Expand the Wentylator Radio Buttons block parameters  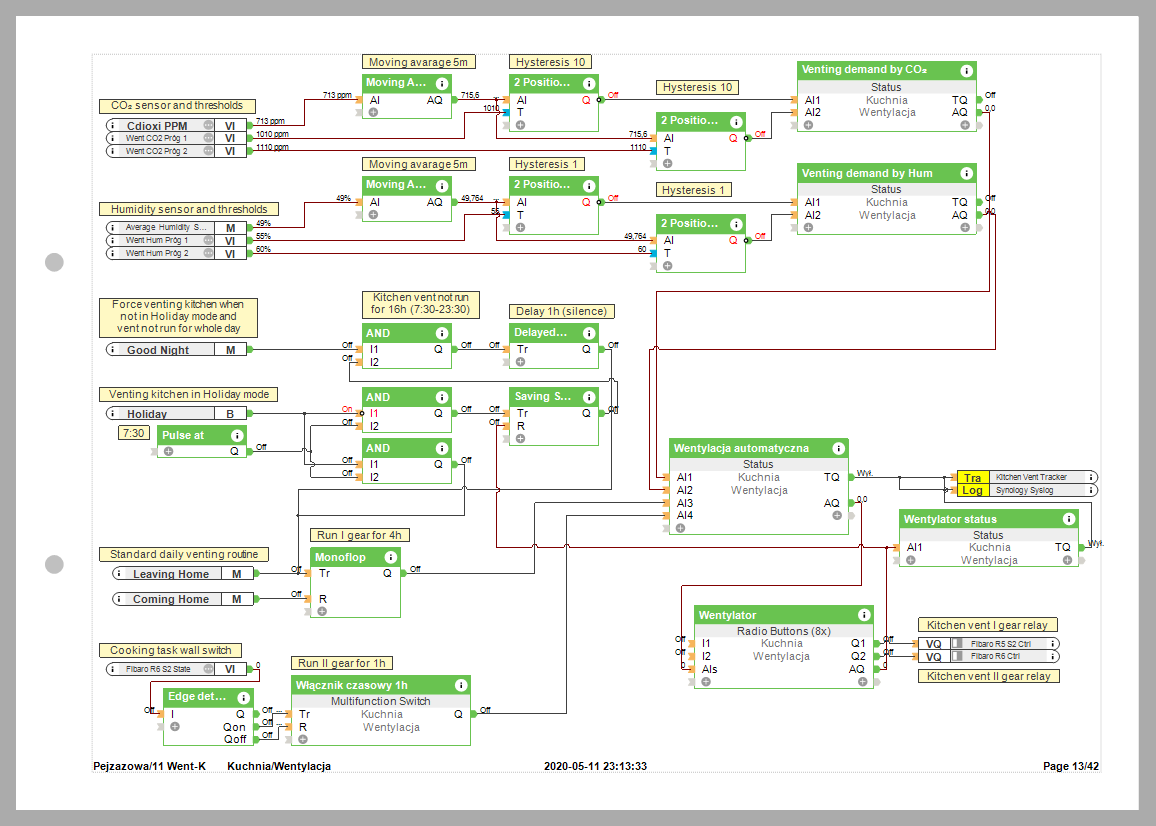(x=705, y=682)
